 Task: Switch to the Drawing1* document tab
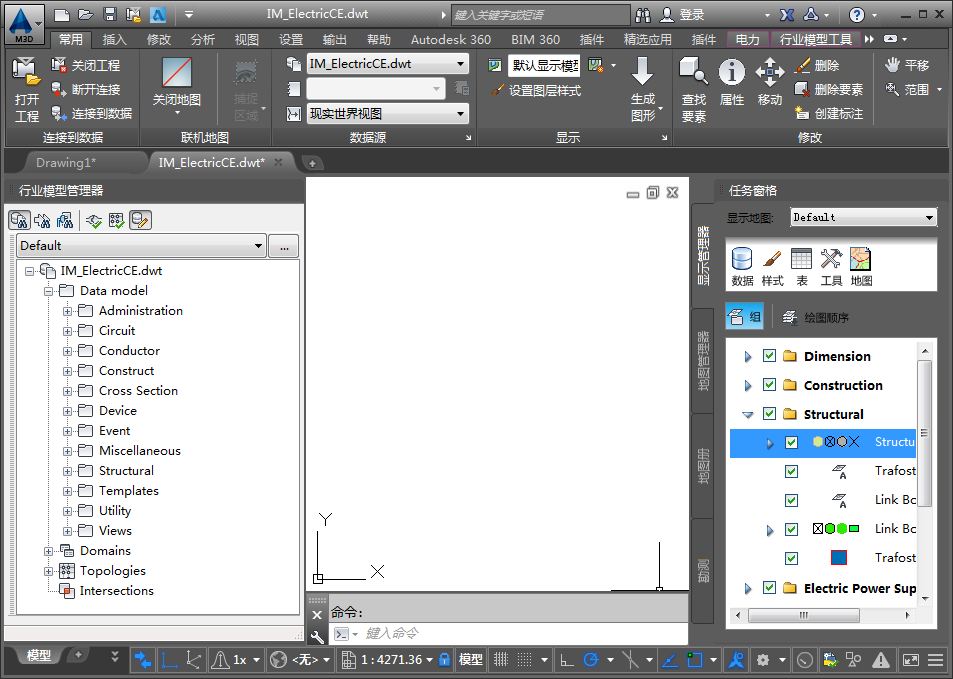pyautogui.click(x=66, y=162)
